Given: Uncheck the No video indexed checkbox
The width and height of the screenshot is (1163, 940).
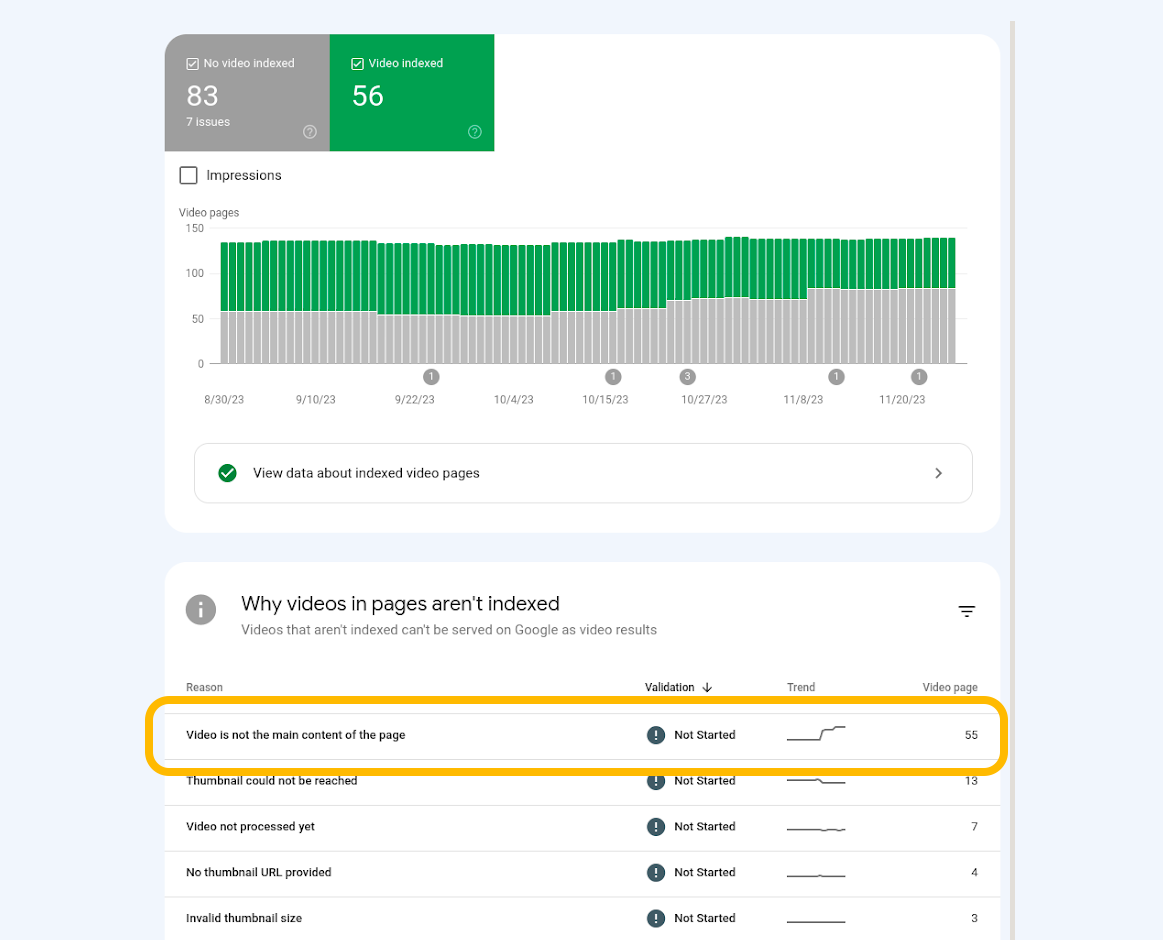Looking at the screenshot, I should pos(191,63).
